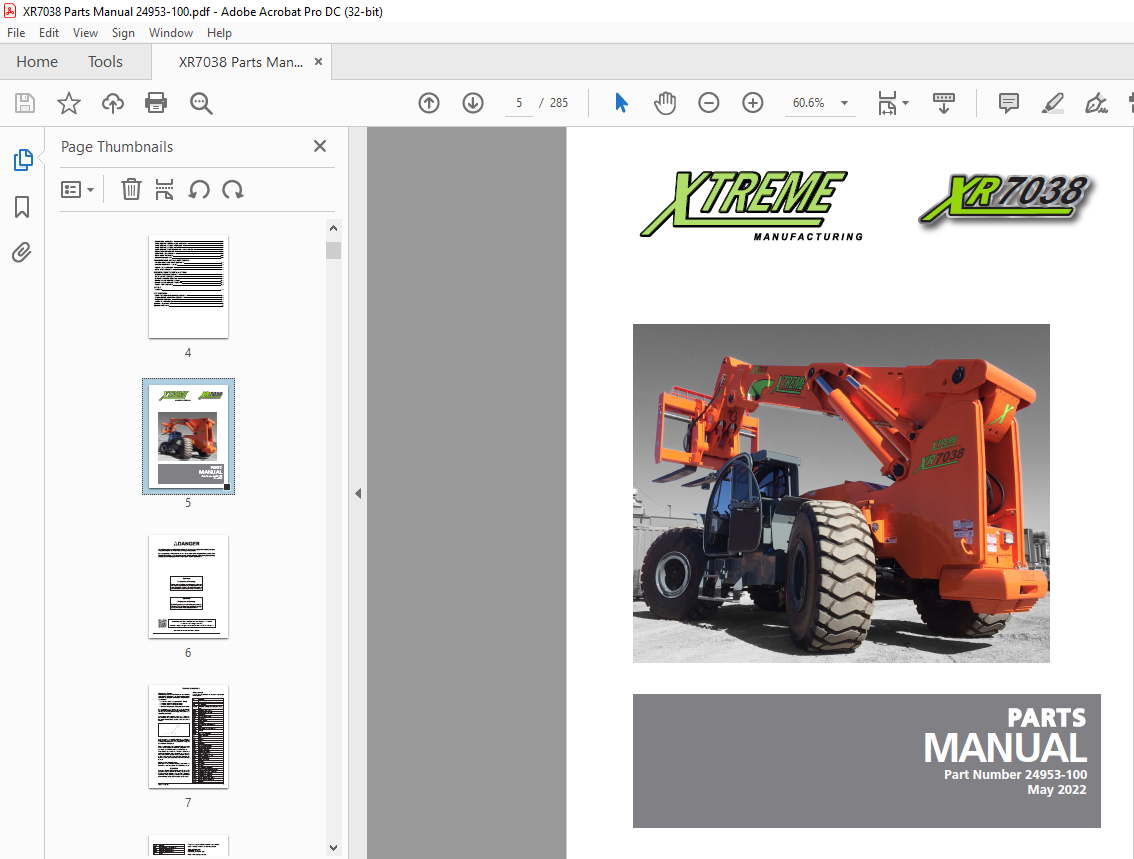Click the 'Page Thumbnails' panel title
Viewport: 1134px width, 859px height.
pyautogui.click(x=117, y=146)
